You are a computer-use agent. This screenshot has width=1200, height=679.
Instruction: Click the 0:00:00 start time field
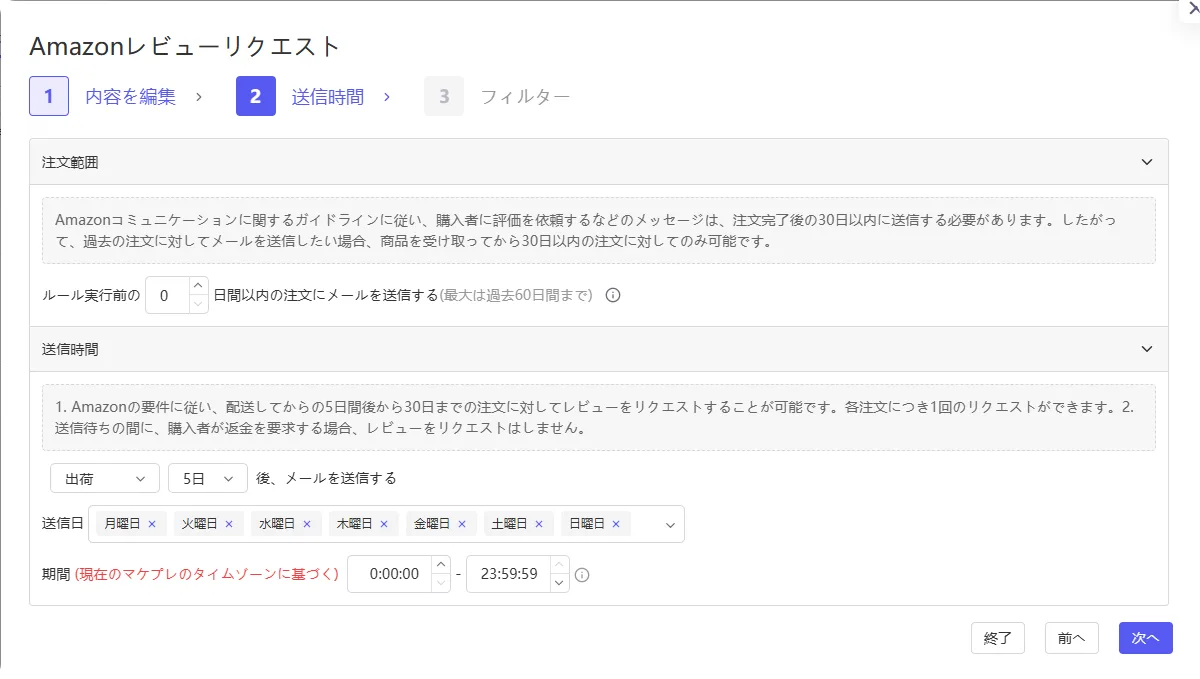click(389, 575)
